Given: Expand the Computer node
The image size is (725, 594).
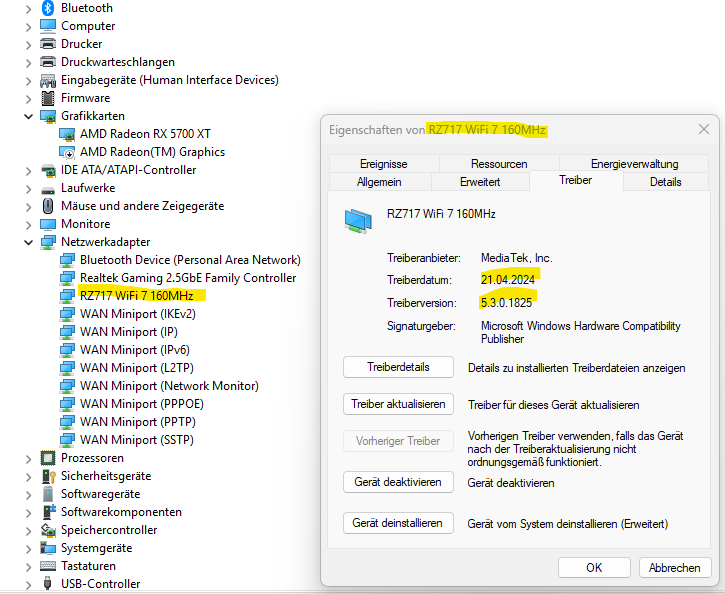Looking at the screenshot, I should tap(29, 27).
